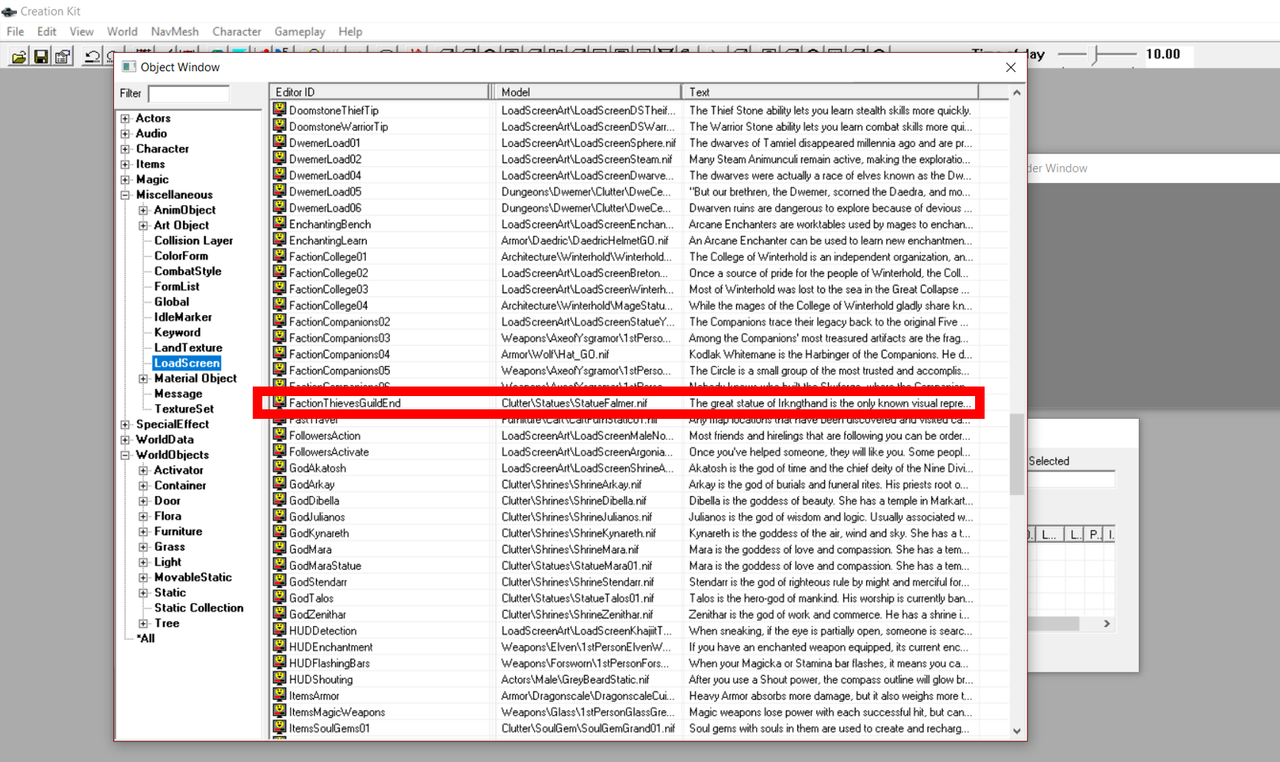
Task: Click the icon beside FactionCompanions03
Action: pos(280,338)
